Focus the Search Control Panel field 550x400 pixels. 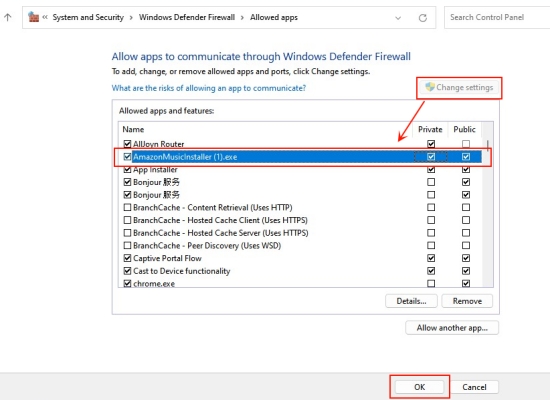click(x=497, y=17)
